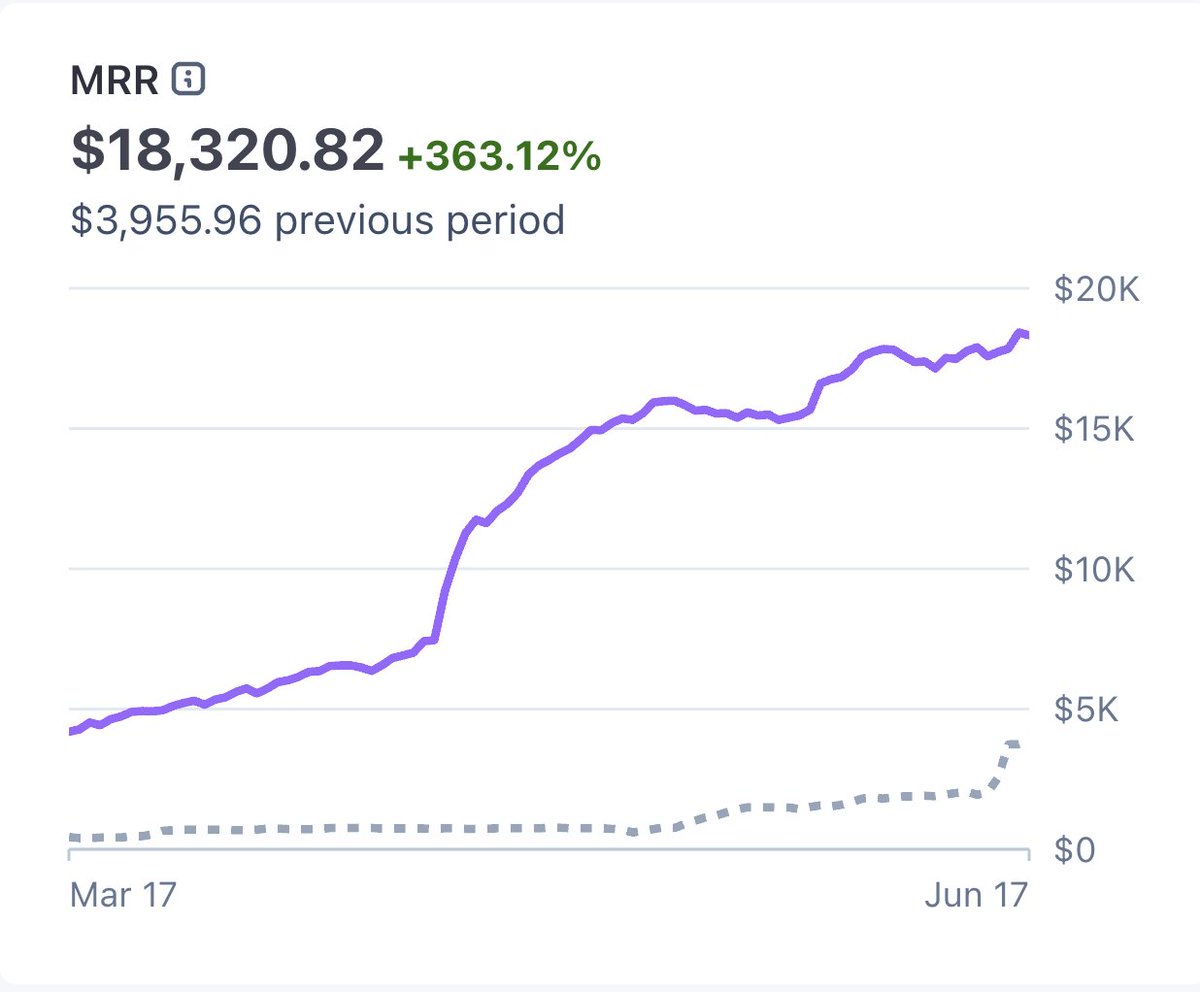Select the $15K axis label
The height and width of the screenshot is (992, 1200).
coord(1097,430)
